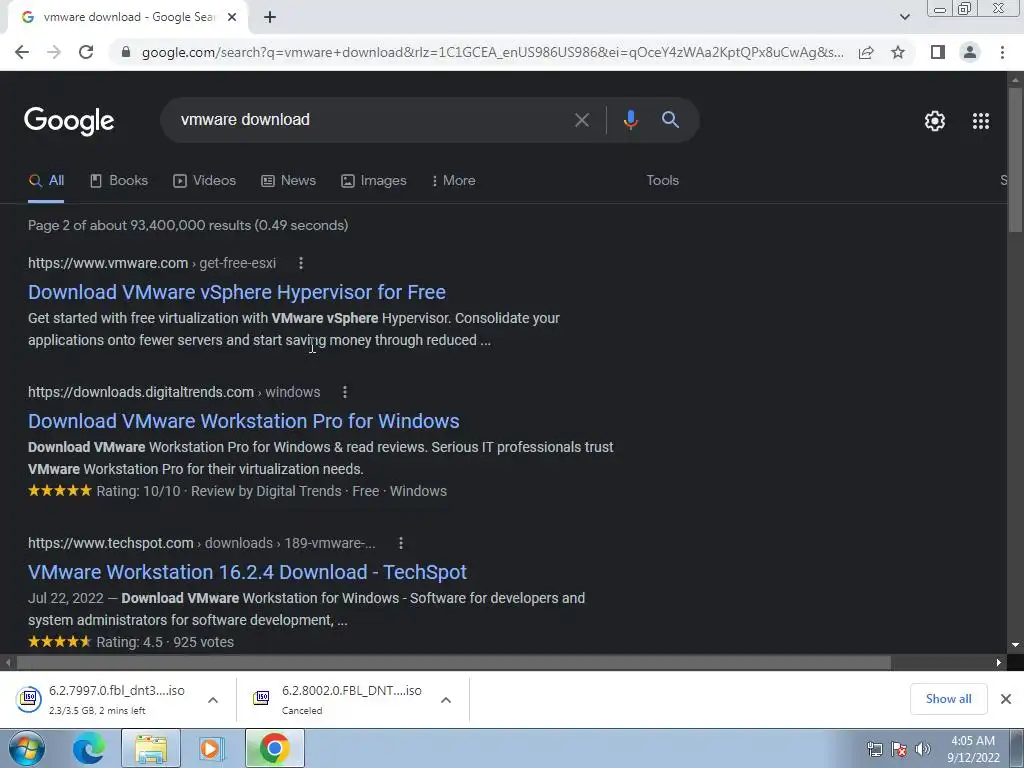Select the All results tab
Screen dimensions: 1024x768
pyautogui.click(x=46, y=181)
